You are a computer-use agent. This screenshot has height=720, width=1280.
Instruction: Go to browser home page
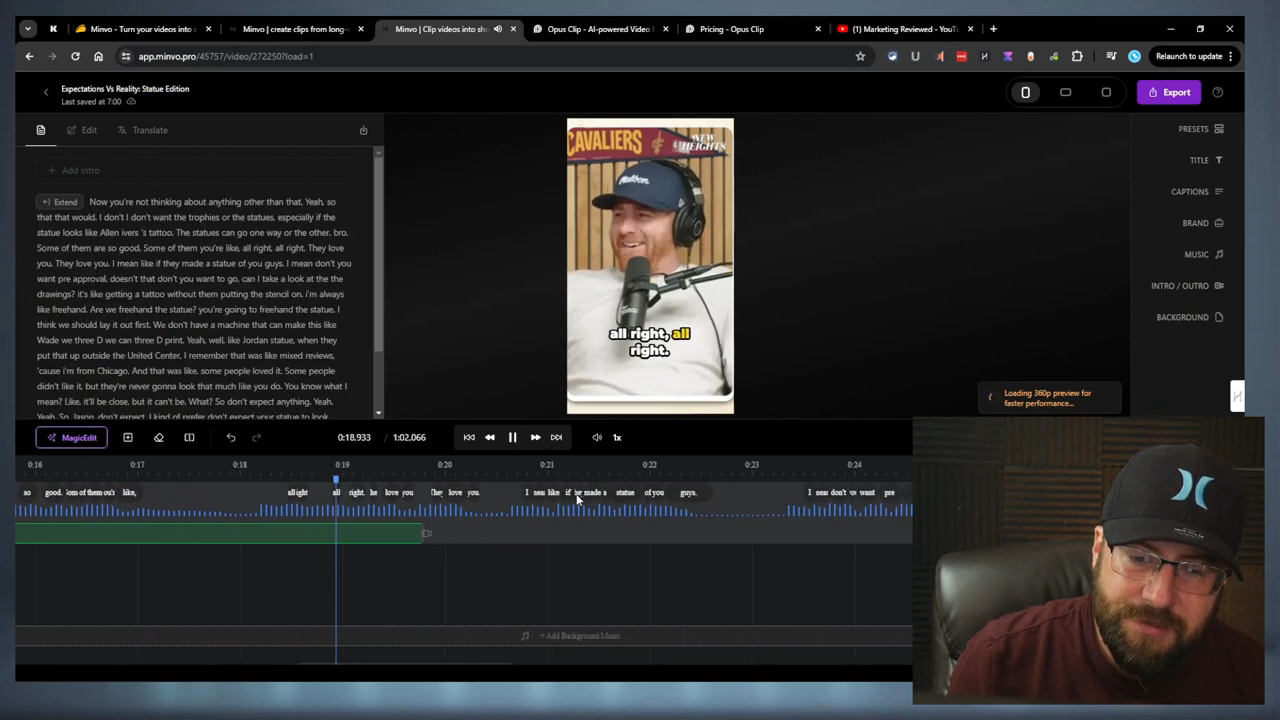[x=98, y=56]
